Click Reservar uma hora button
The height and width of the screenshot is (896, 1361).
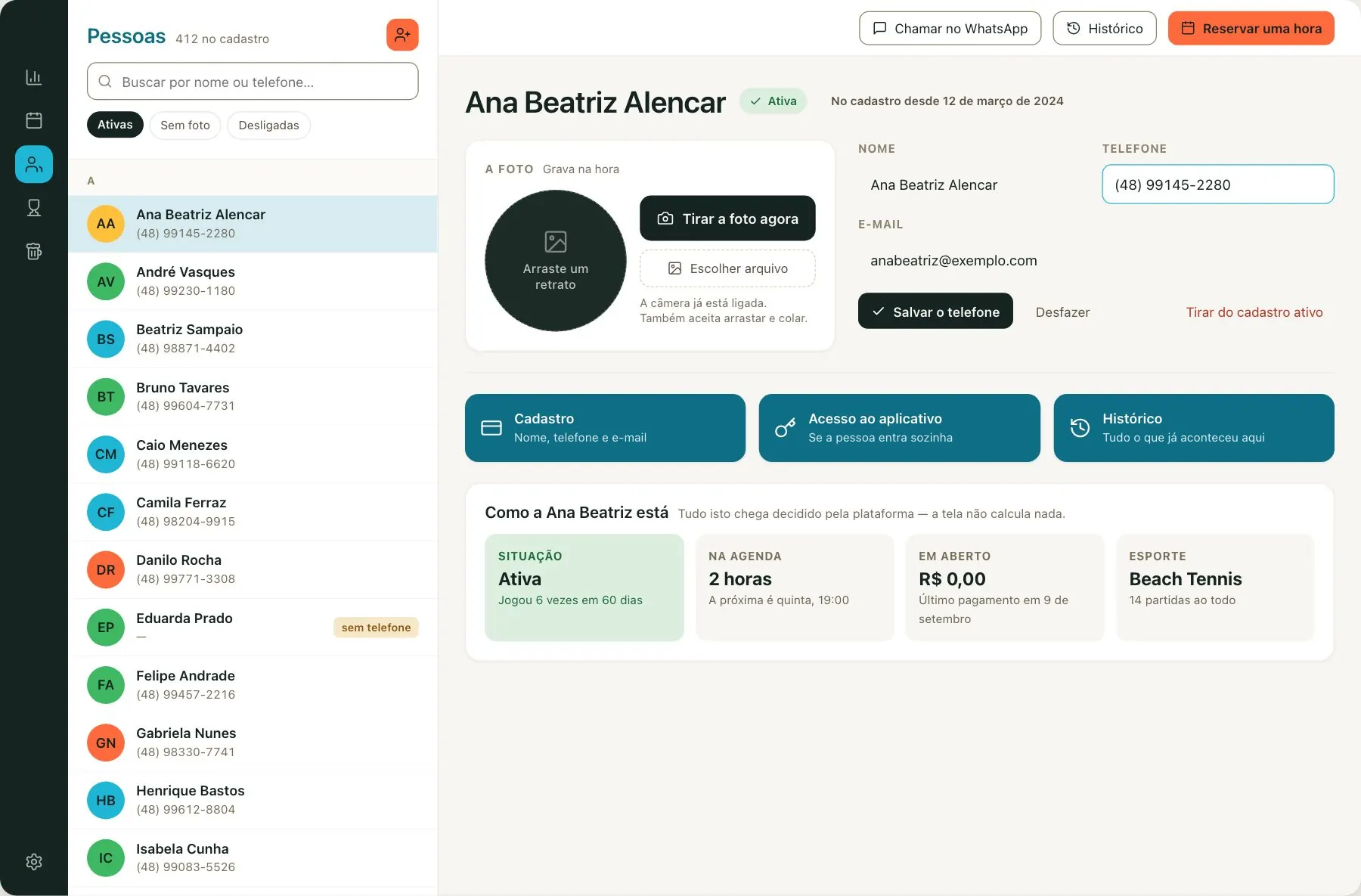point(1251,28)
